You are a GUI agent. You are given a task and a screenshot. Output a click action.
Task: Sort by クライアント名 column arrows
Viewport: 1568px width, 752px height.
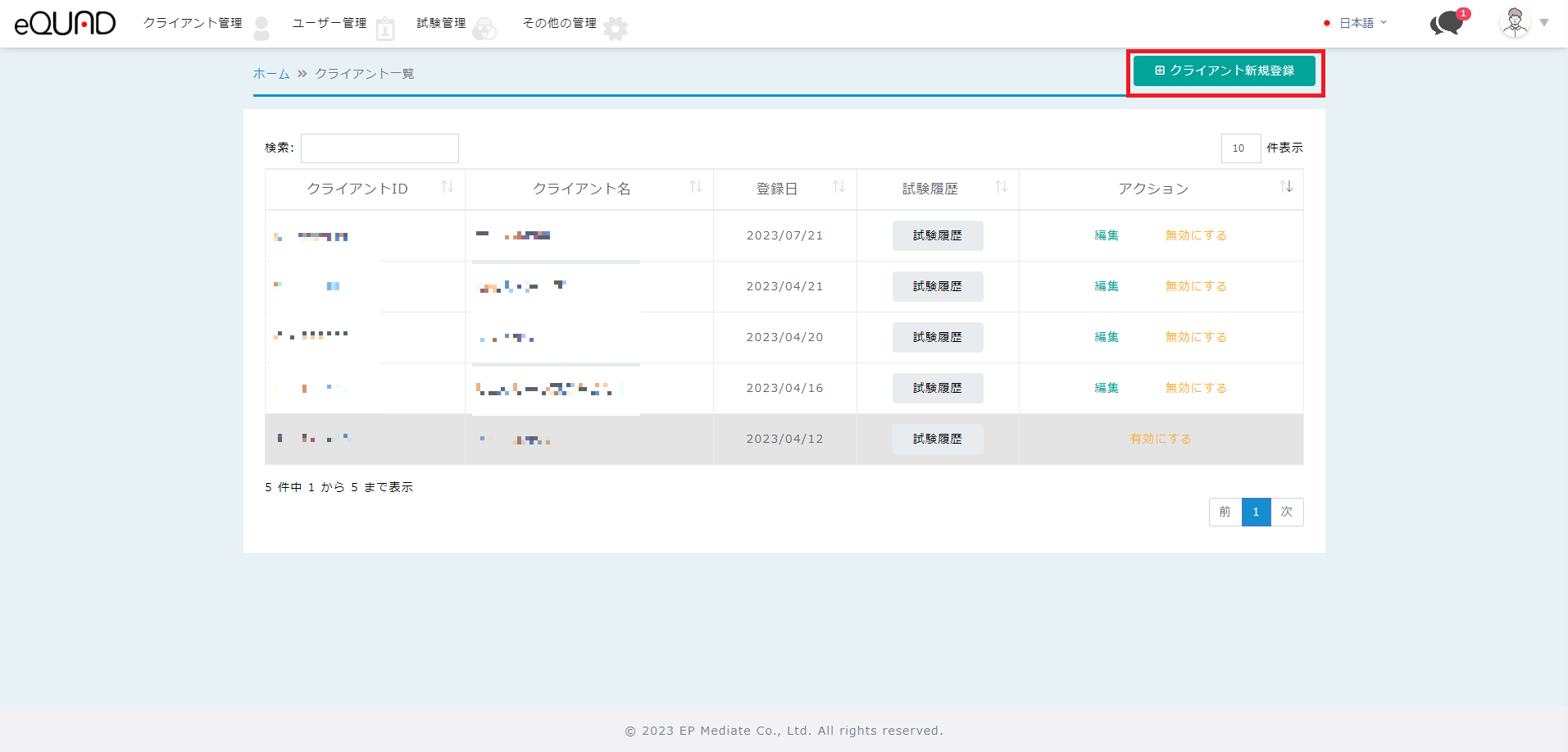pyautogui.click(x=696, y=187)
